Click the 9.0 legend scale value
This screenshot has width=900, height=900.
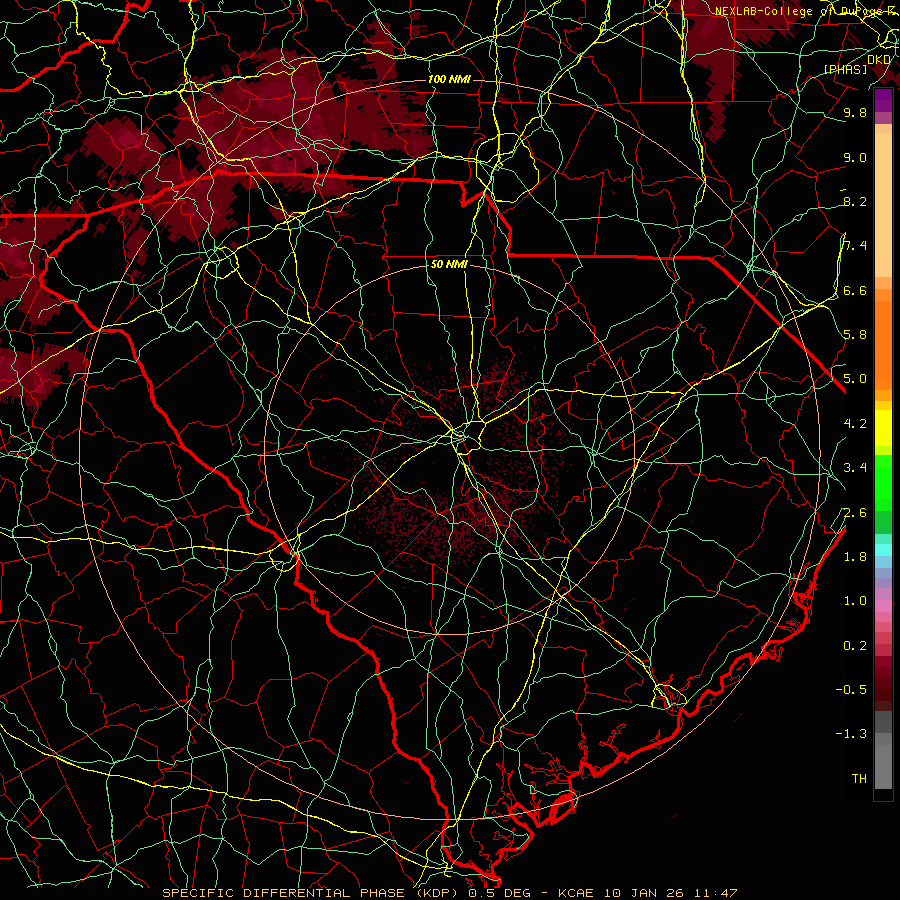(855, 157)
